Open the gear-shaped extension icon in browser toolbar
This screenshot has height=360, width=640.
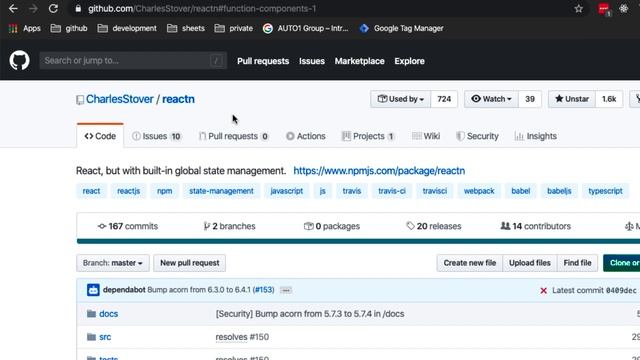(624, 9)
